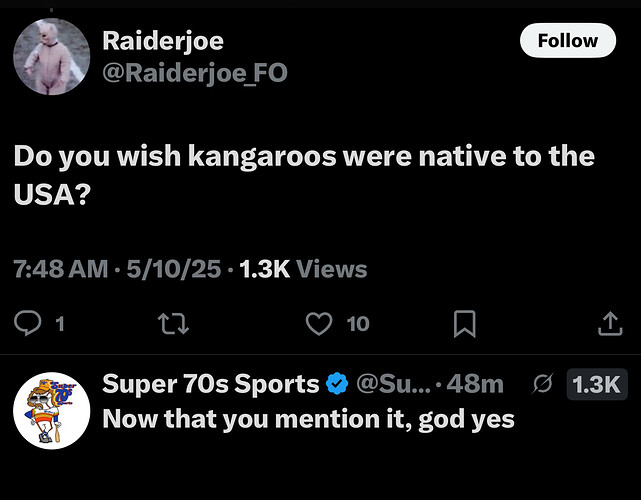Repost the kangaroo tweet via retweet icon
This screenshot has height=500, width=641.
tap(173, 323)
